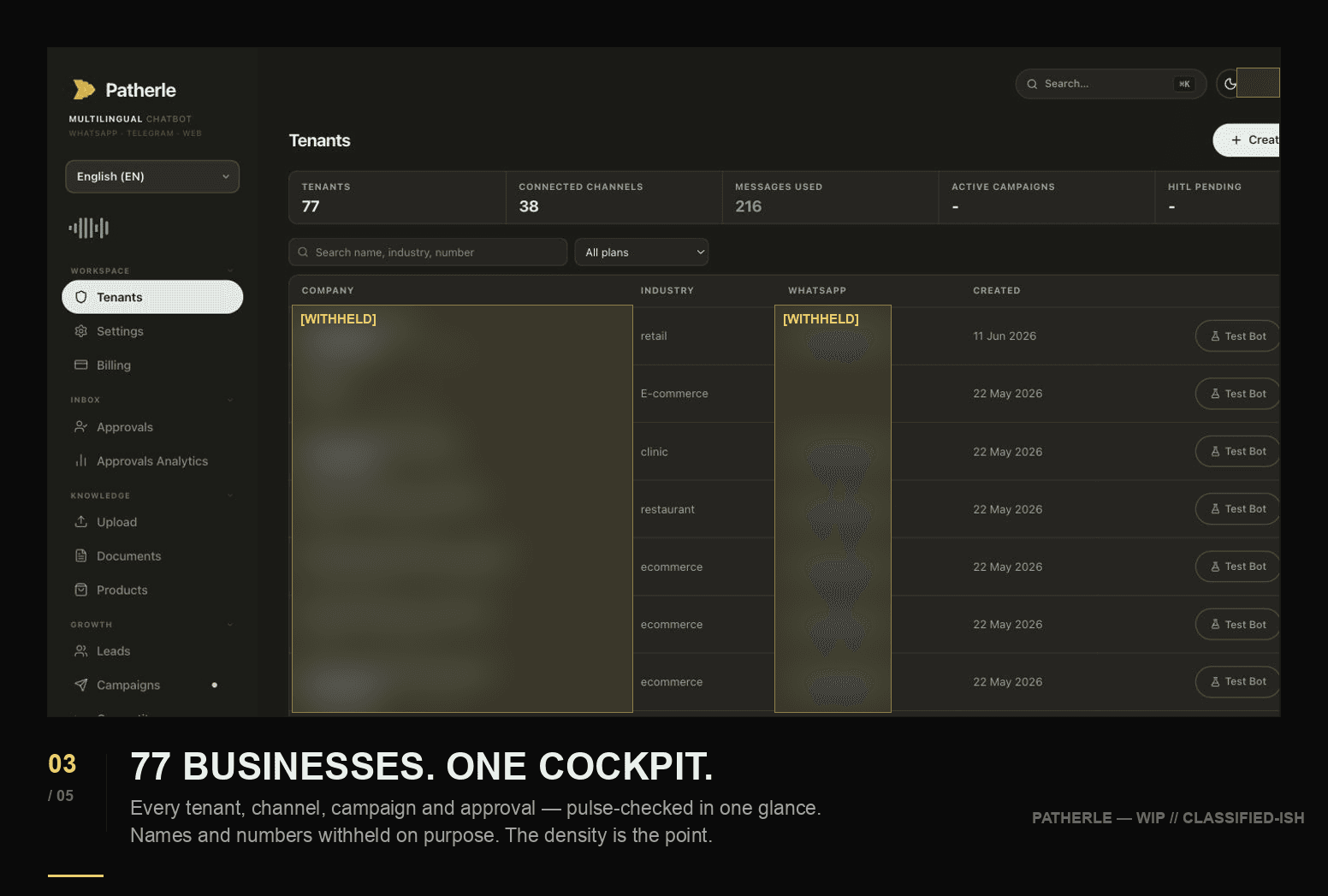This screenshot has height=896, width=1328.
Task: Open the Tenants menu item
Action: pyautogui.click(x=152, y=297)
